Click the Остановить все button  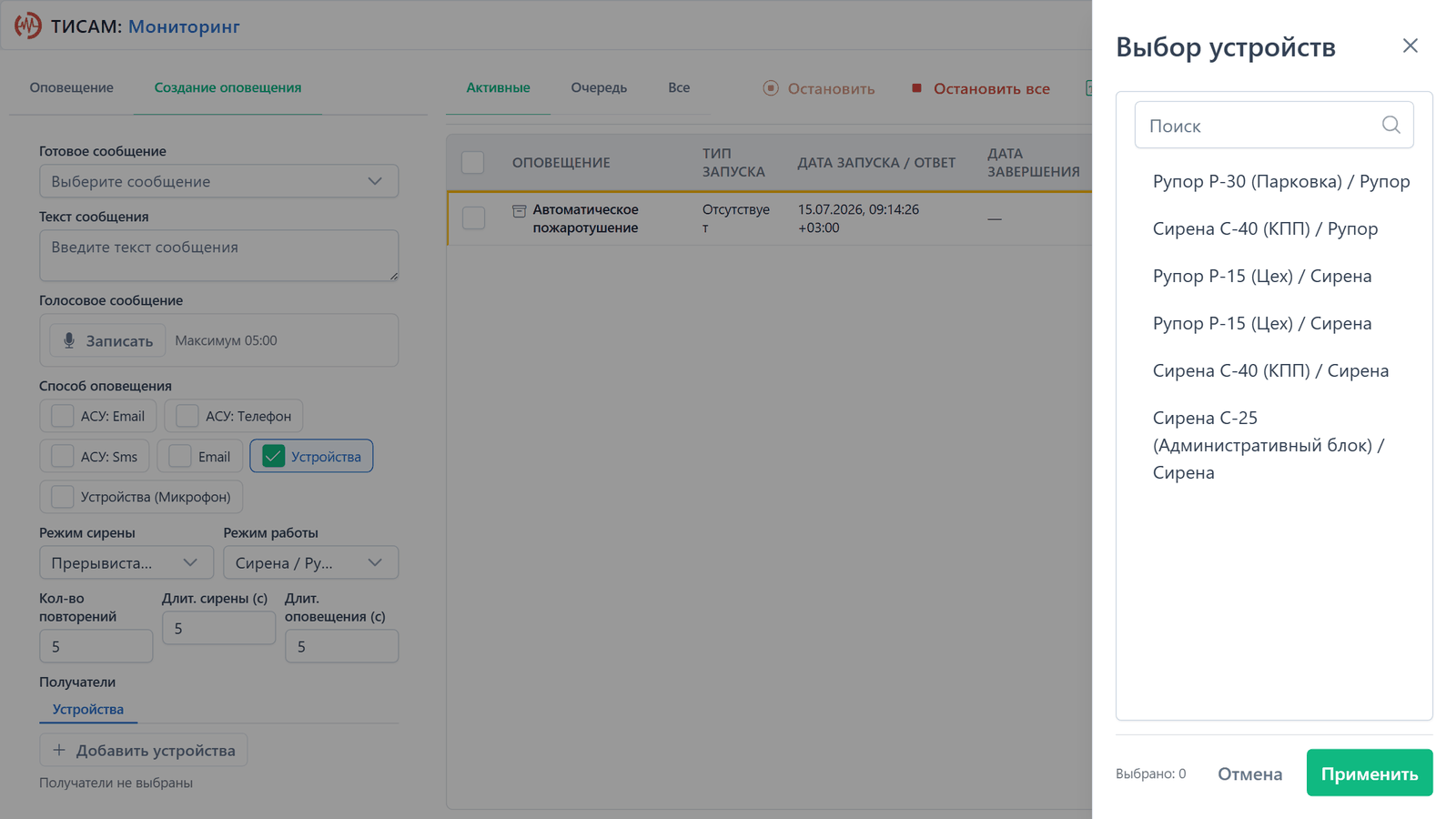[980, 88]
